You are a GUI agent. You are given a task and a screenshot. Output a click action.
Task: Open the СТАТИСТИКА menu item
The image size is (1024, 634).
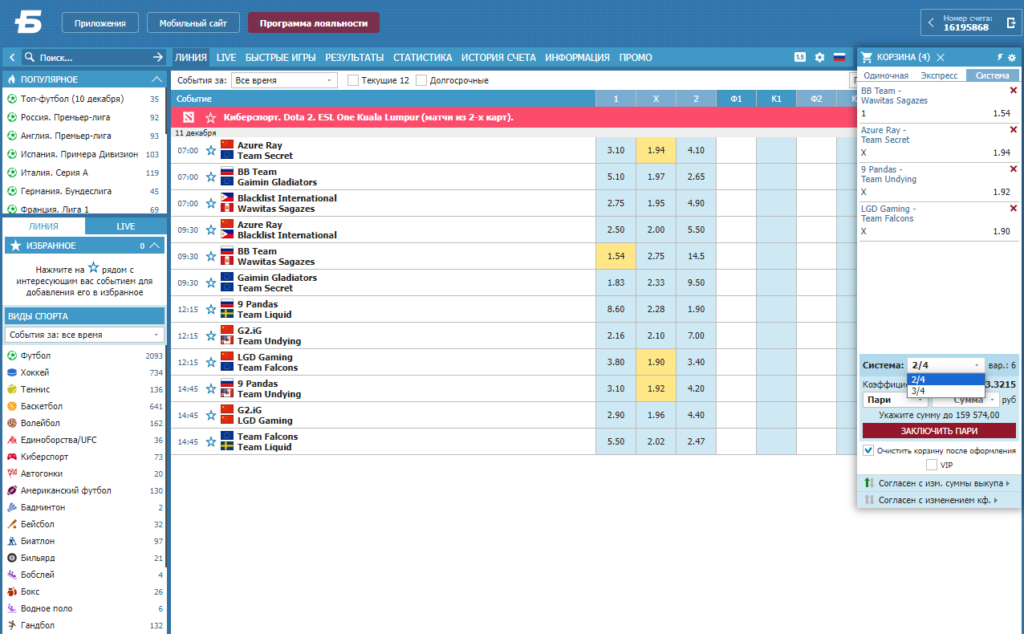coord(423,57)
